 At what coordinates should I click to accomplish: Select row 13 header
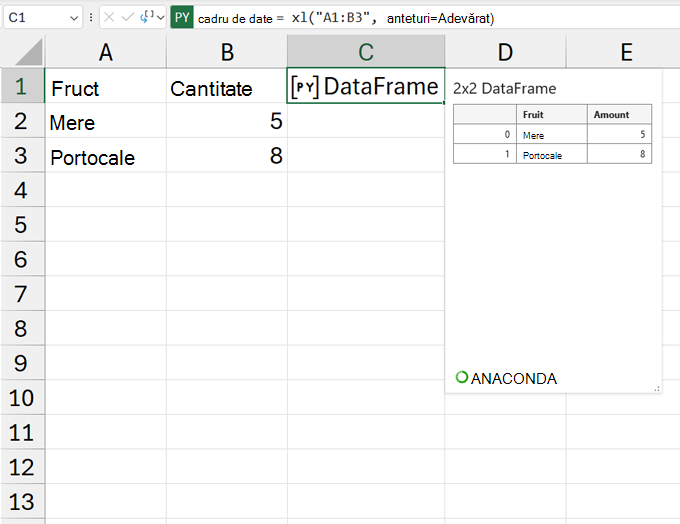click(x=23, y=501)
